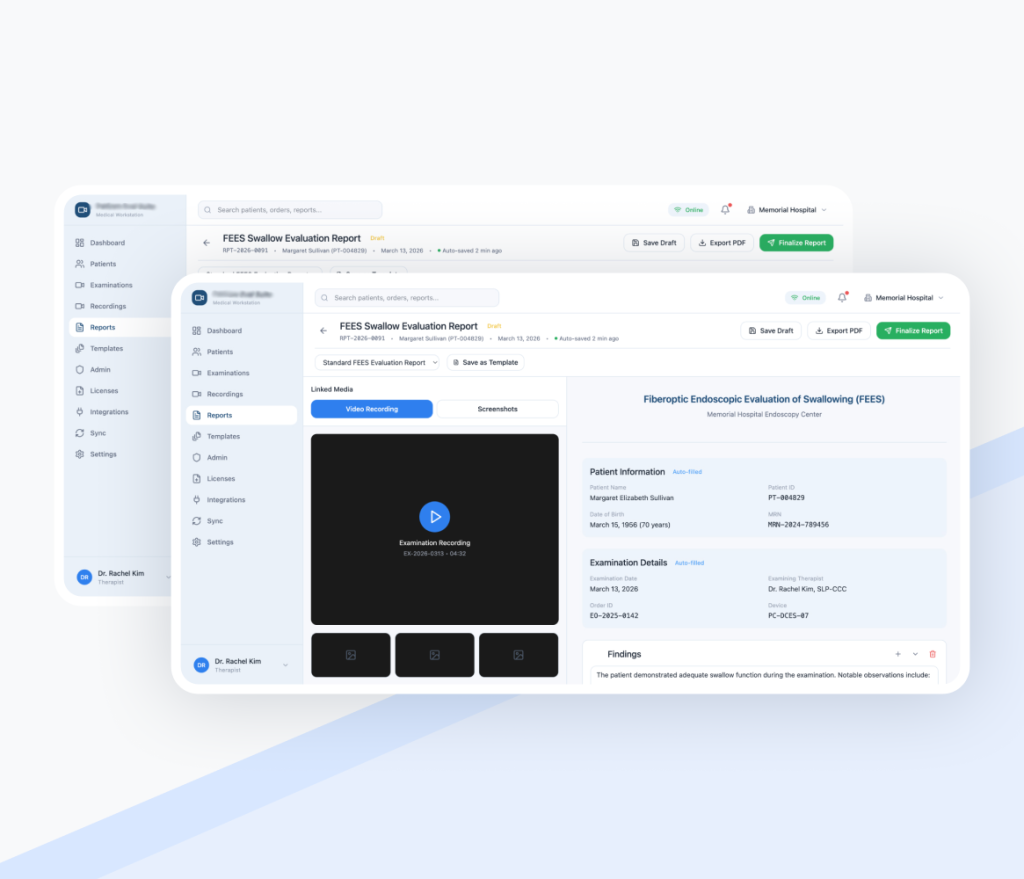Image resolution: width=1024 pixels, height=879 pixels.
Task: Click the trash icon in Findings section
Action: pos(932,654)
